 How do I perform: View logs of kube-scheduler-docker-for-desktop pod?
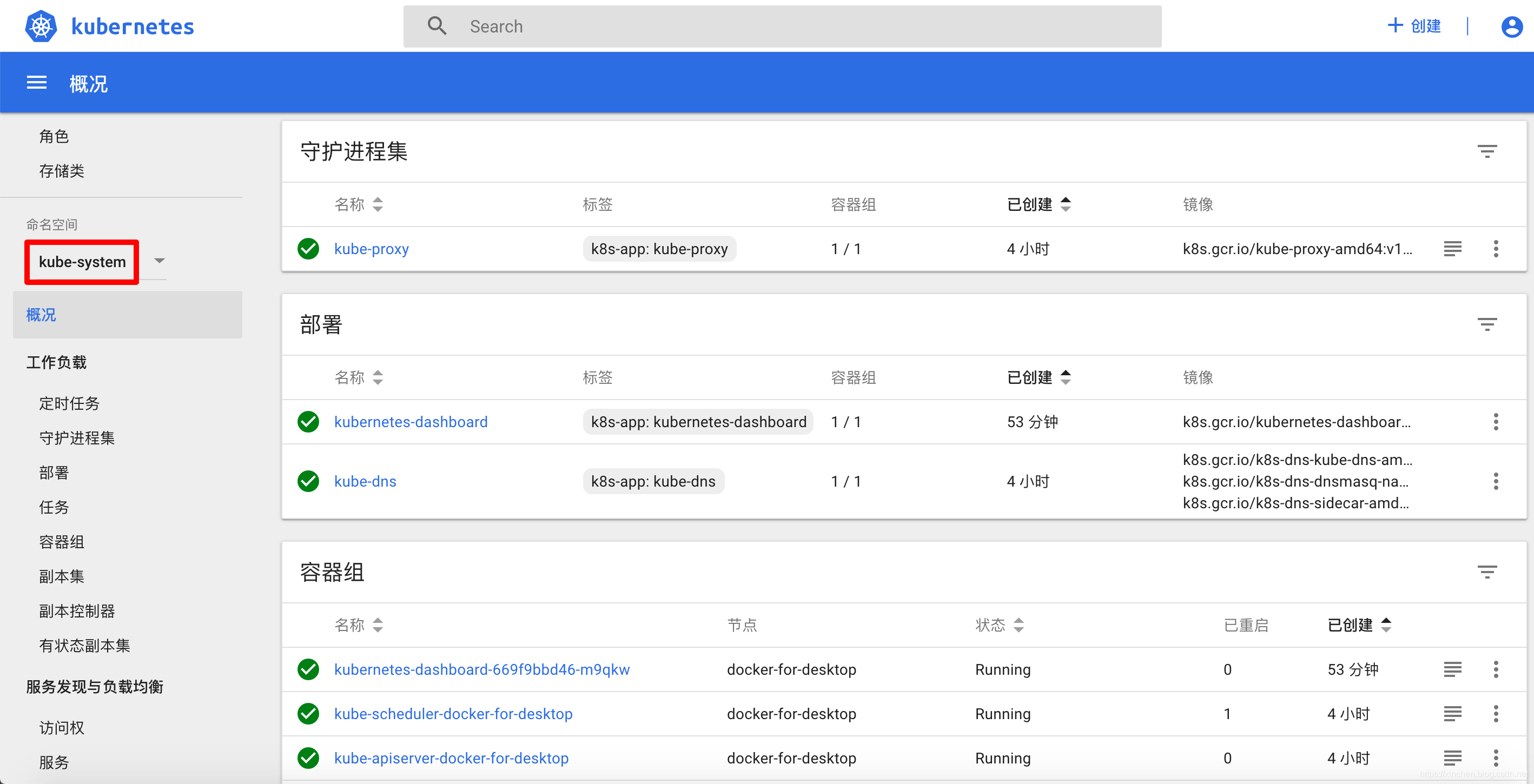coord(1452,713)
